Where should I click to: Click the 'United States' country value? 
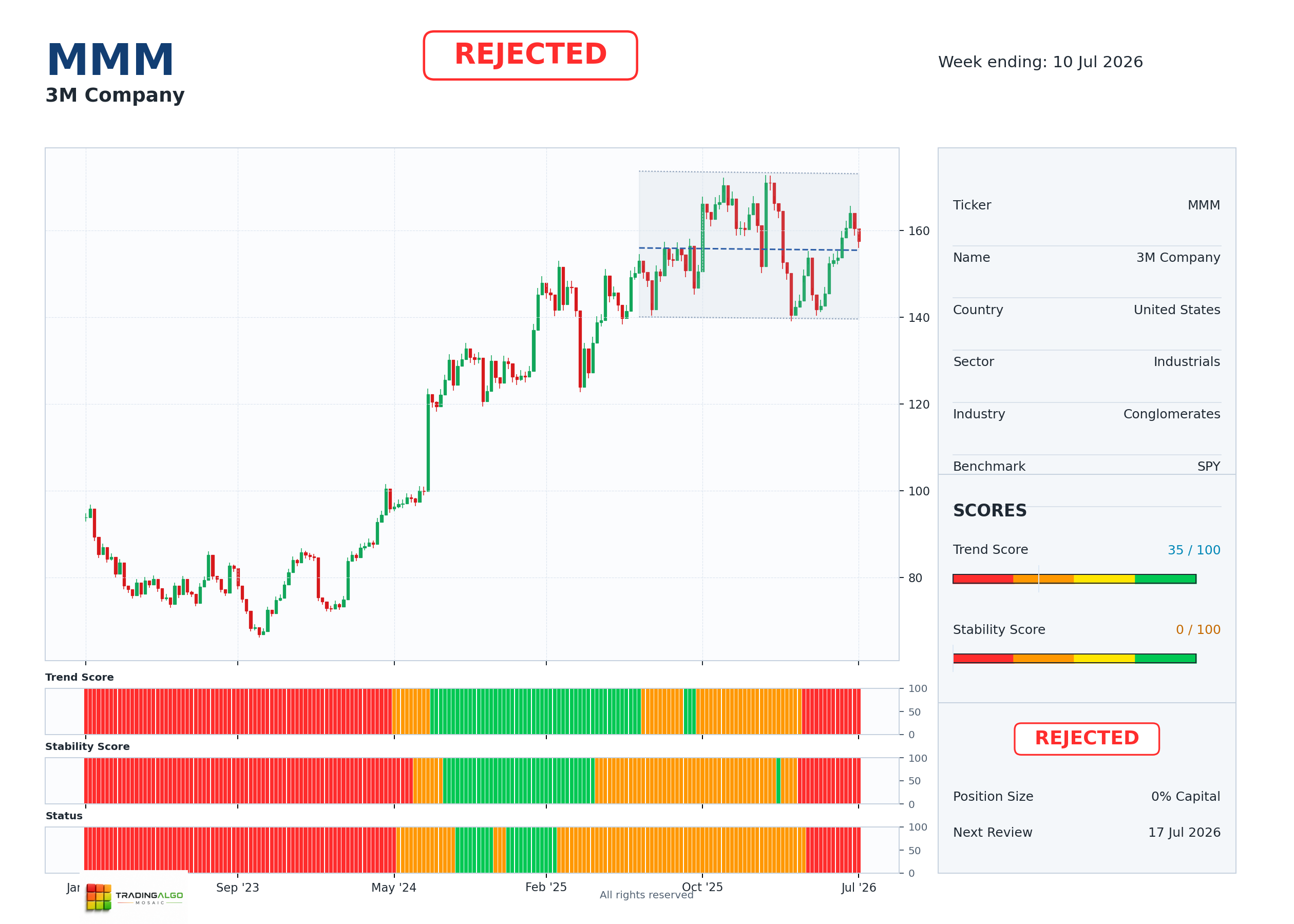(1177, 310)
